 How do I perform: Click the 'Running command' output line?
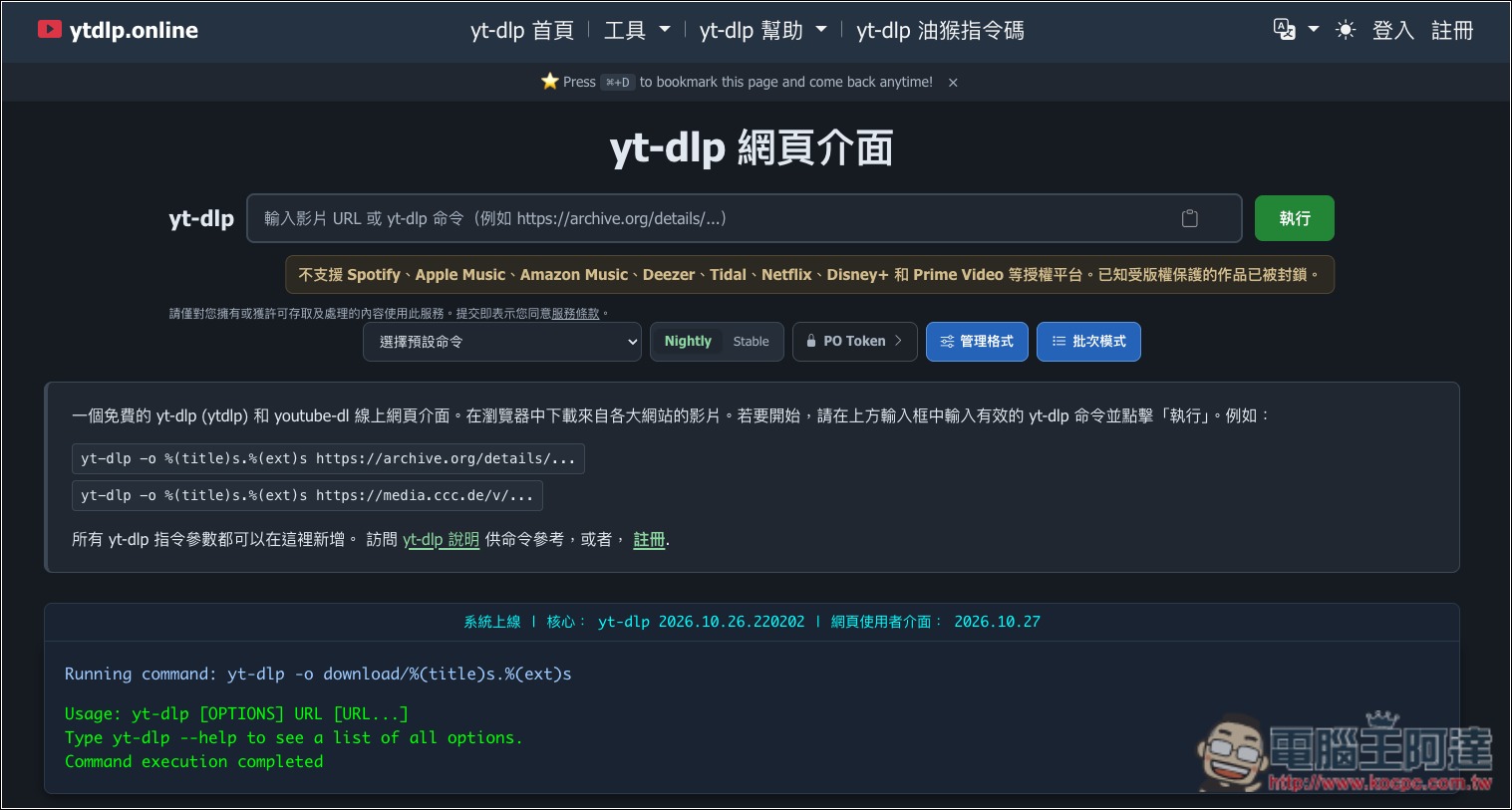[318, 675]
